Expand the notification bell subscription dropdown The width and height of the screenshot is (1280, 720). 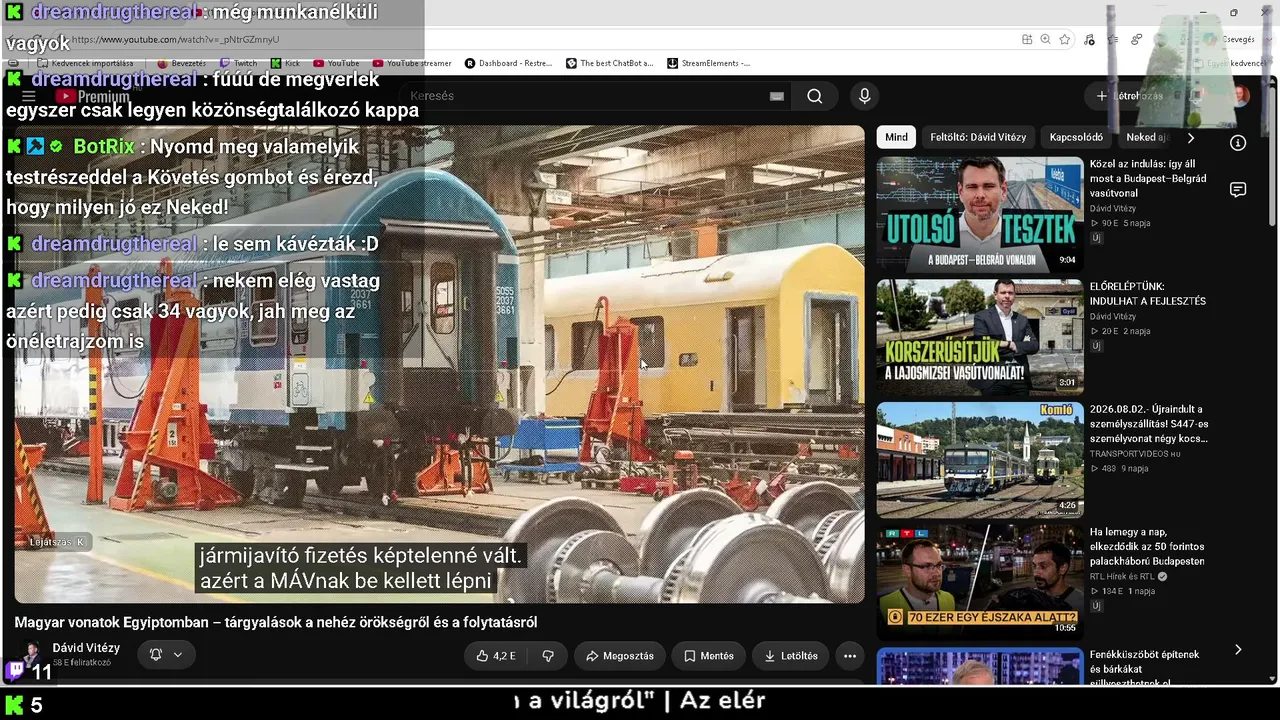tap(165, 655)
